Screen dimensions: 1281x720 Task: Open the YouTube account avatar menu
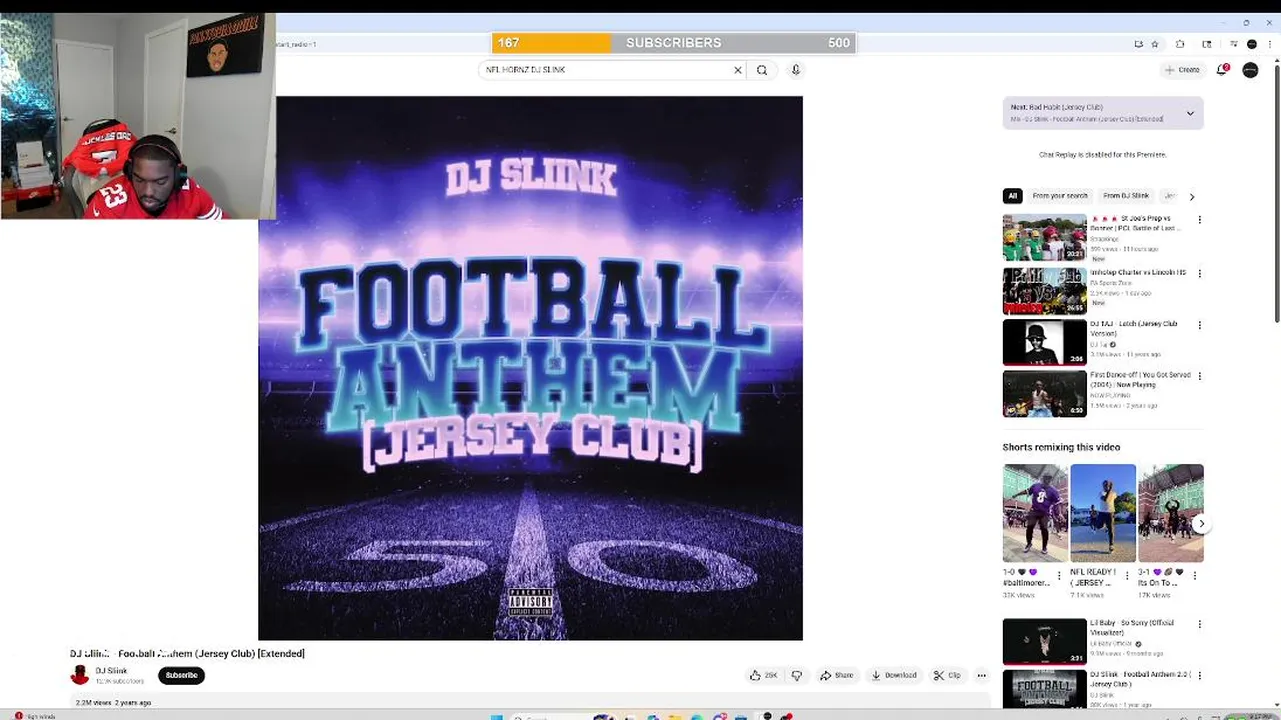pos(1250,70)
